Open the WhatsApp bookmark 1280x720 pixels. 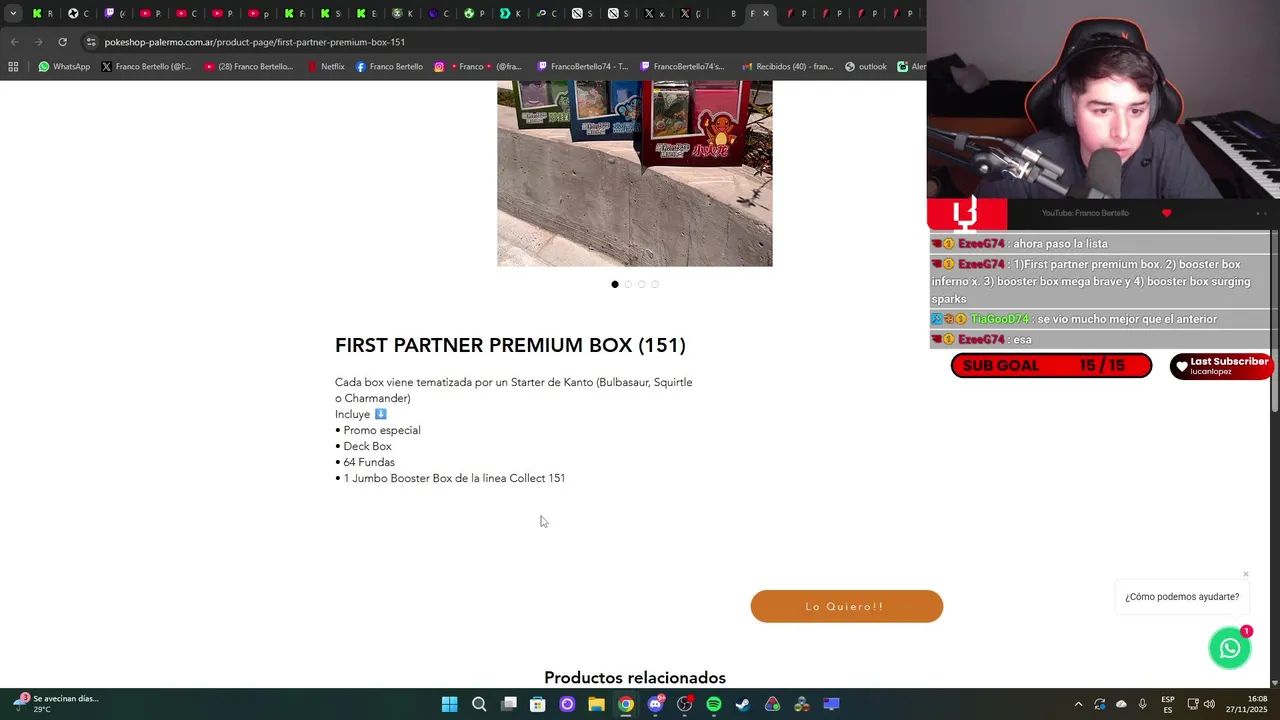pyautogui.click(x=64, y=67)
